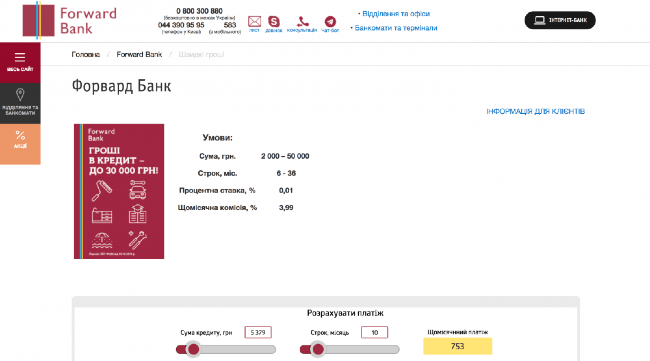650x361 pixels.
Task: Click the monthly commission value 3,99
Action: [x=286, y=208]
